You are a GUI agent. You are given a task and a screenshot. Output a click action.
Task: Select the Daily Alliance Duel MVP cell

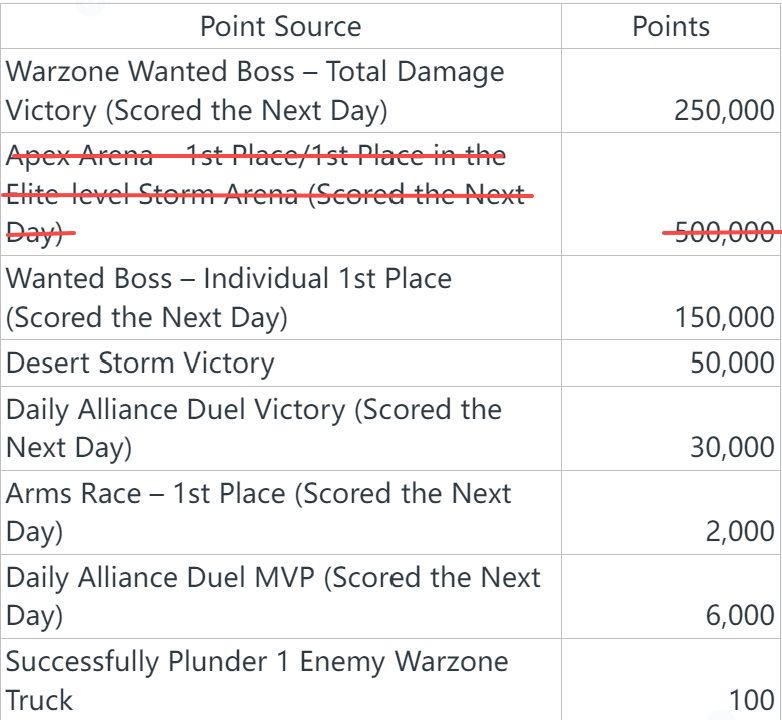pos(273,597)
